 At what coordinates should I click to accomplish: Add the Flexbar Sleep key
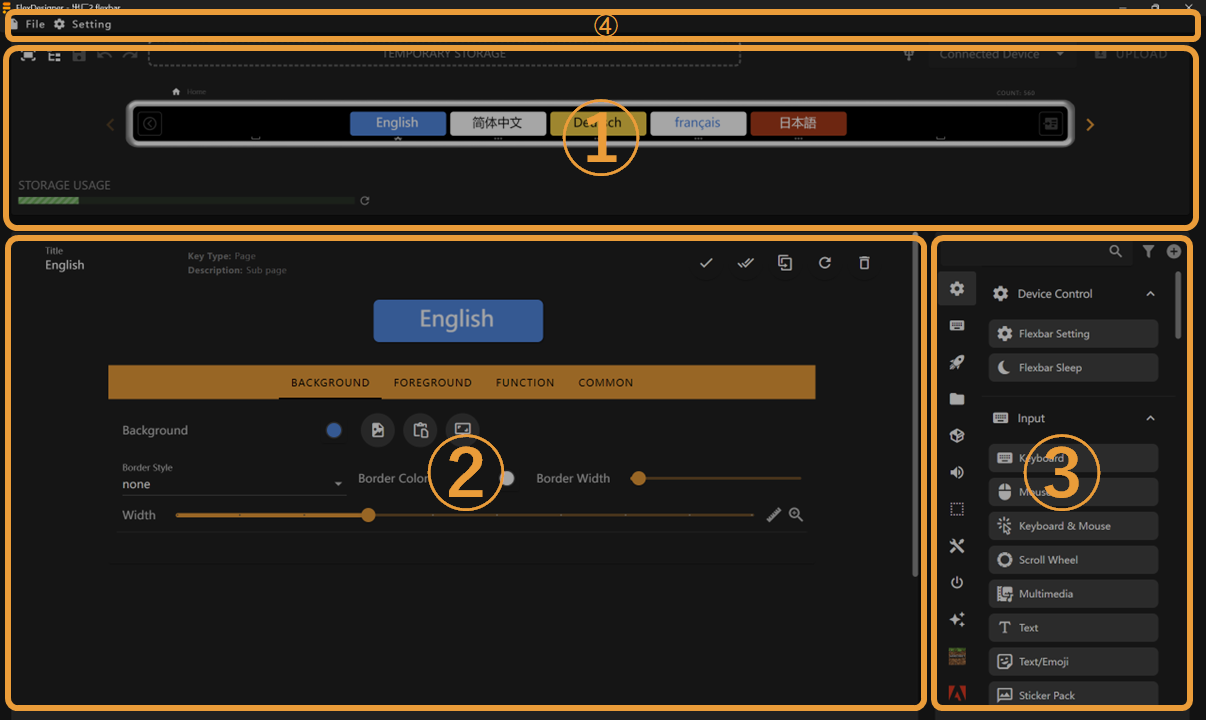(1073, 368)
